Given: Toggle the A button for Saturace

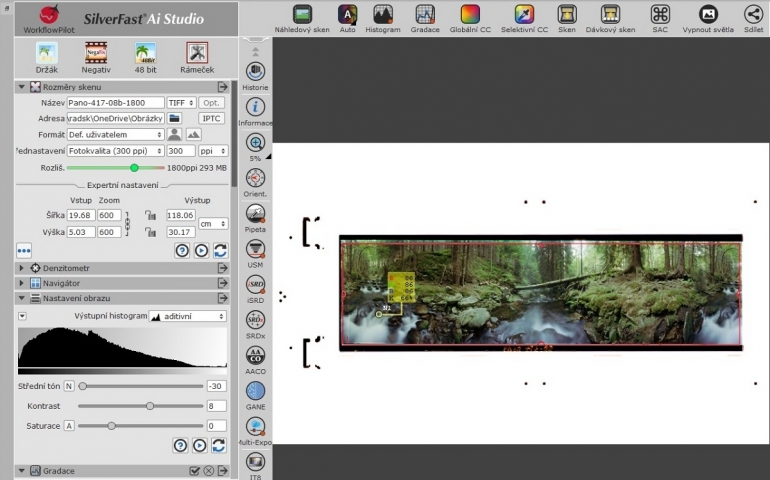Looking at the screenshot, I should click(69, 426).
